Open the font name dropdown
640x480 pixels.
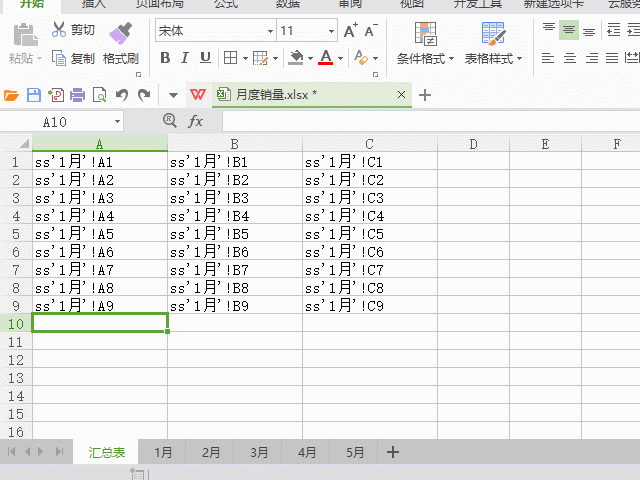pos(270,31)
